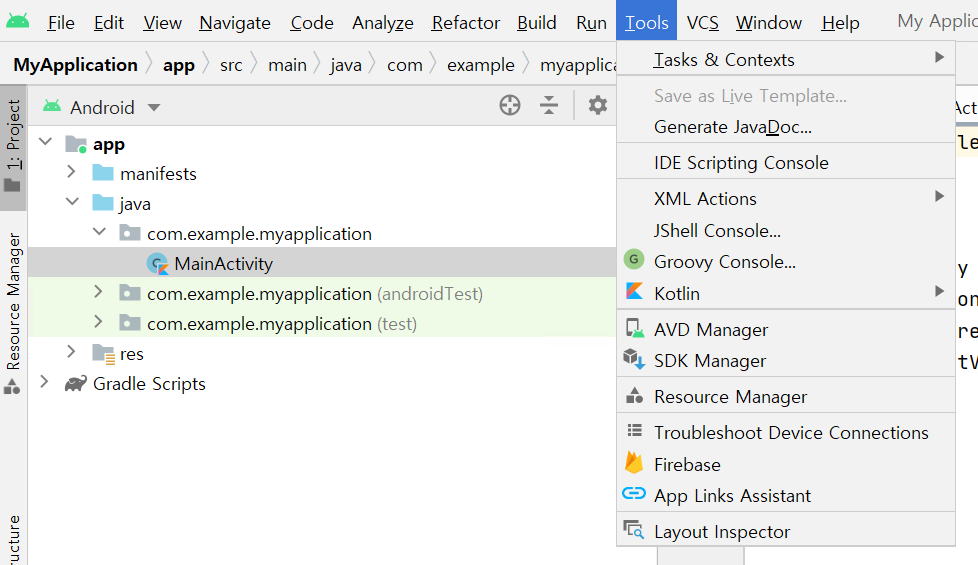
Task: Select IDE Scripting Console
Action: click(x=786, y=163)
